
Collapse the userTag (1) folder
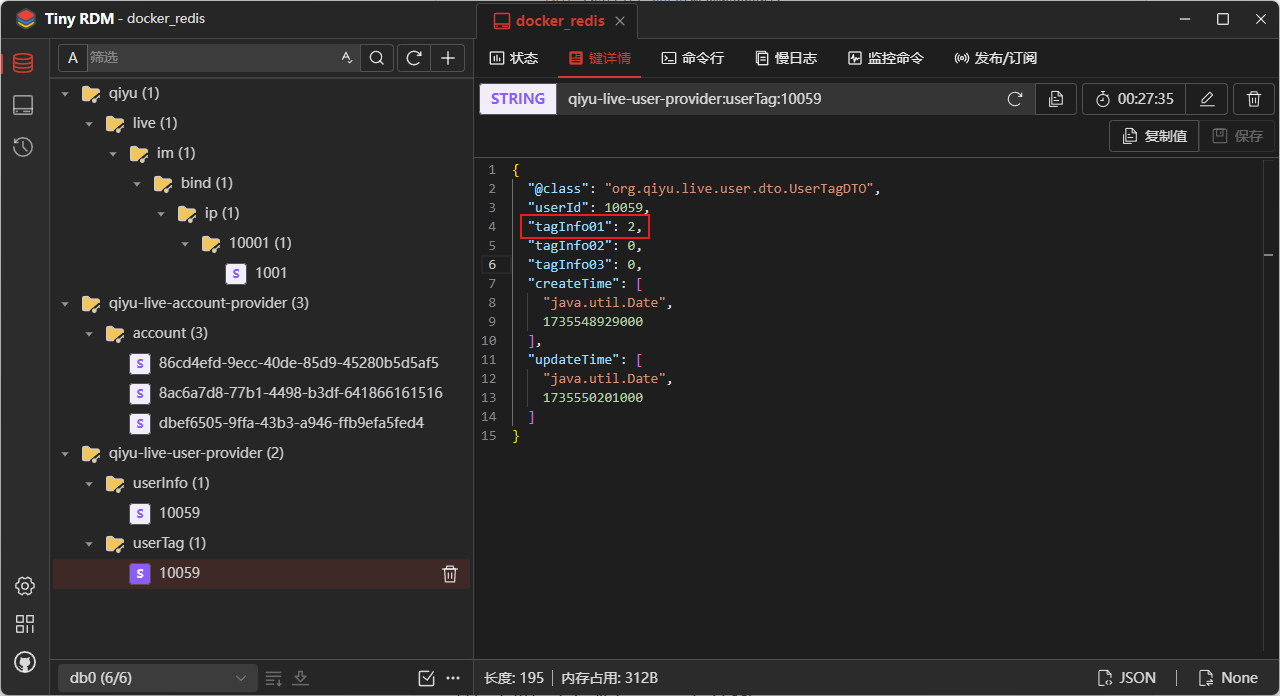point(89,543)
